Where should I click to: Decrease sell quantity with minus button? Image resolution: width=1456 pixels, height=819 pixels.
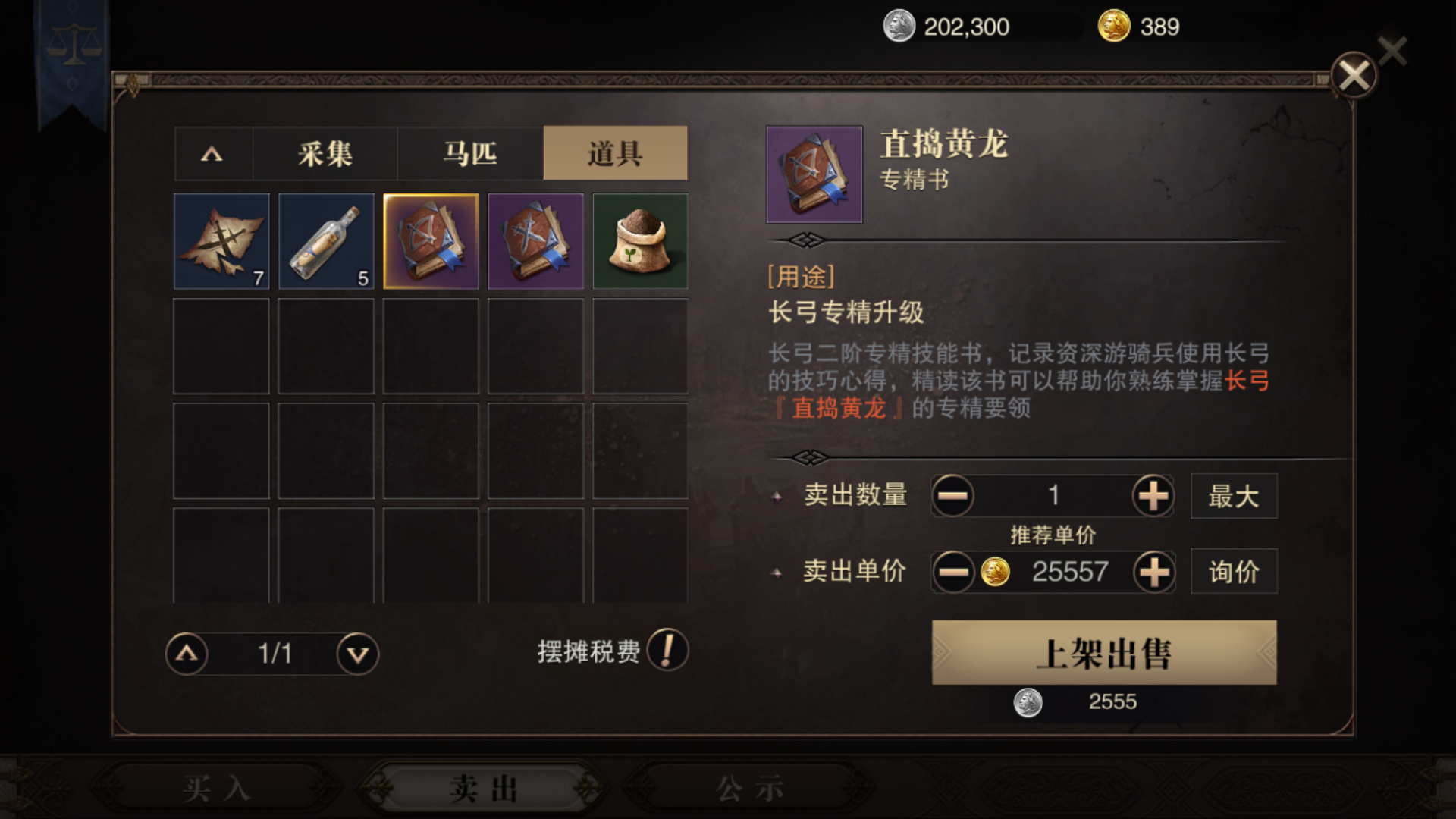coord(952,496)
